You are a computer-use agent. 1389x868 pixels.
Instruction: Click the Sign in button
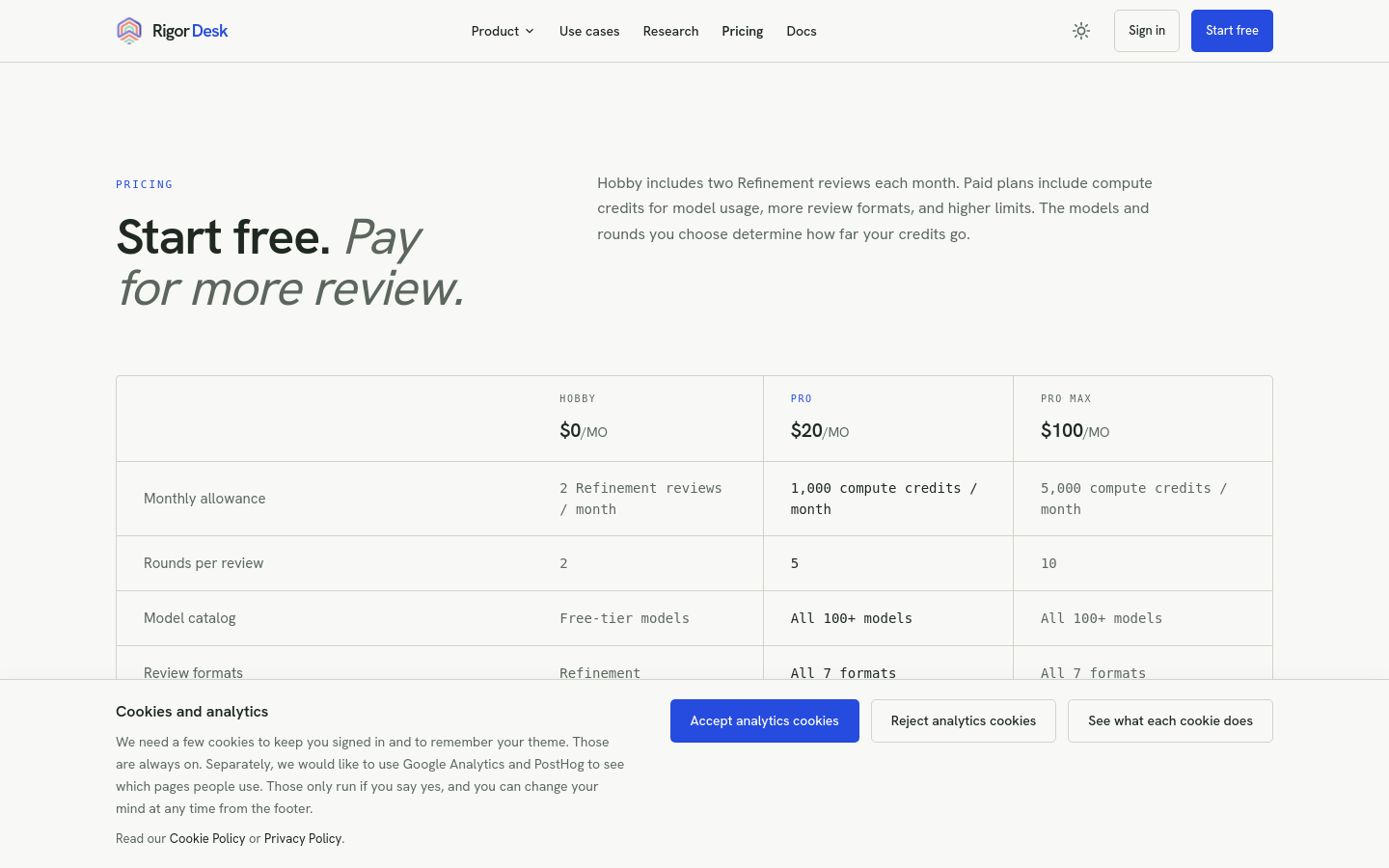coord(1147,31)
